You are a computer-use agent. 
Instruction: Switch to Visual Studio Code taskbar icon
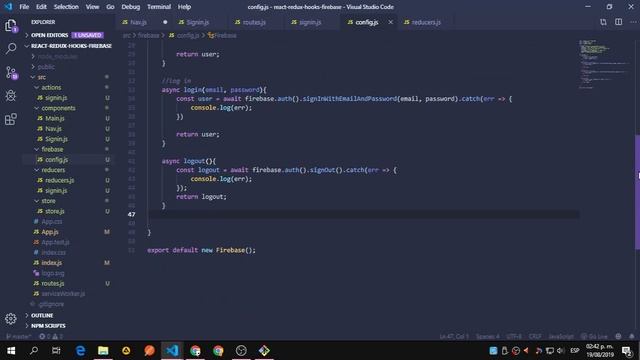click(172, 351)
